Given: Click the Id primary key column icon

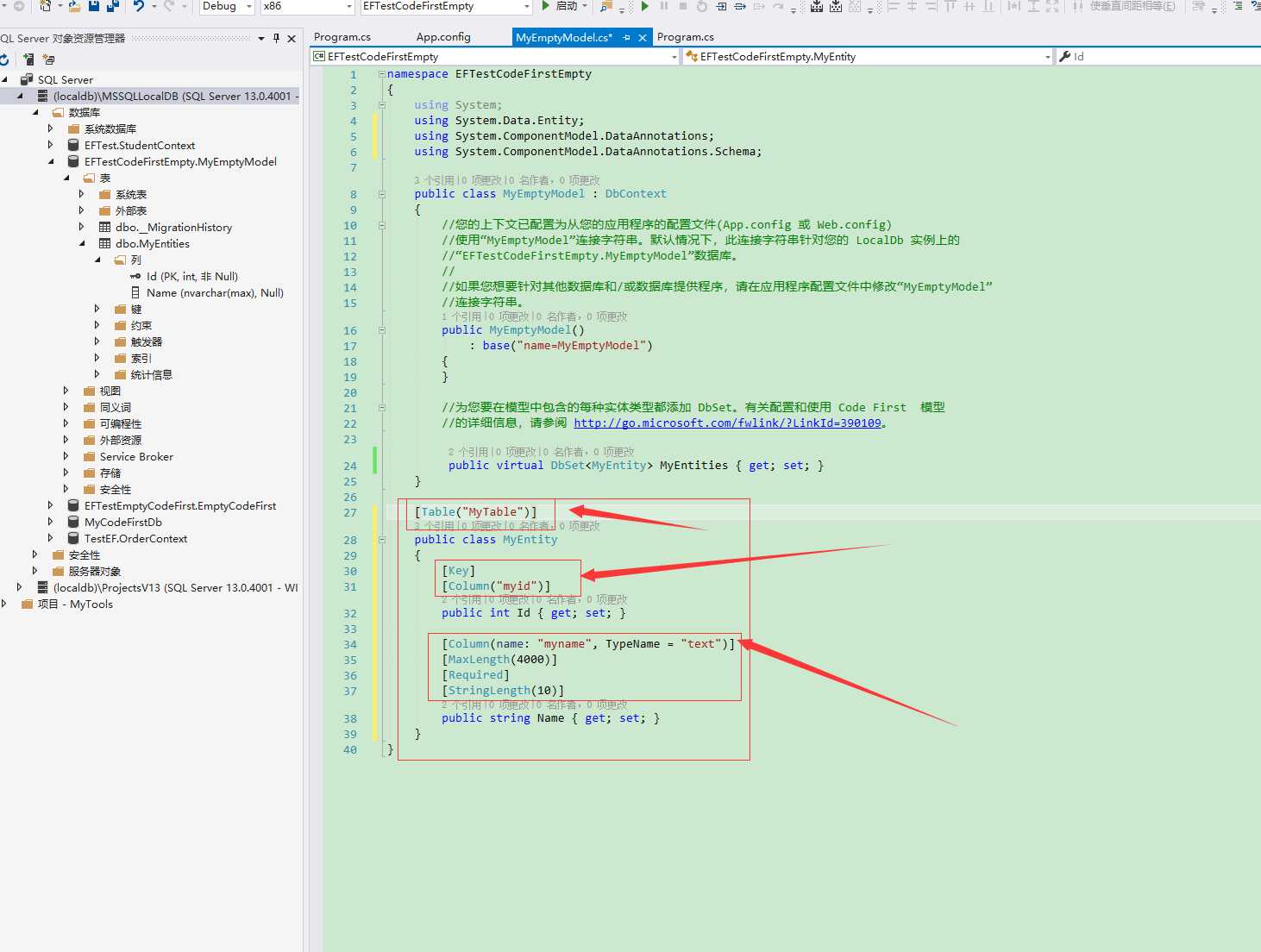Looking at the screenshot, I should point(135,277).
